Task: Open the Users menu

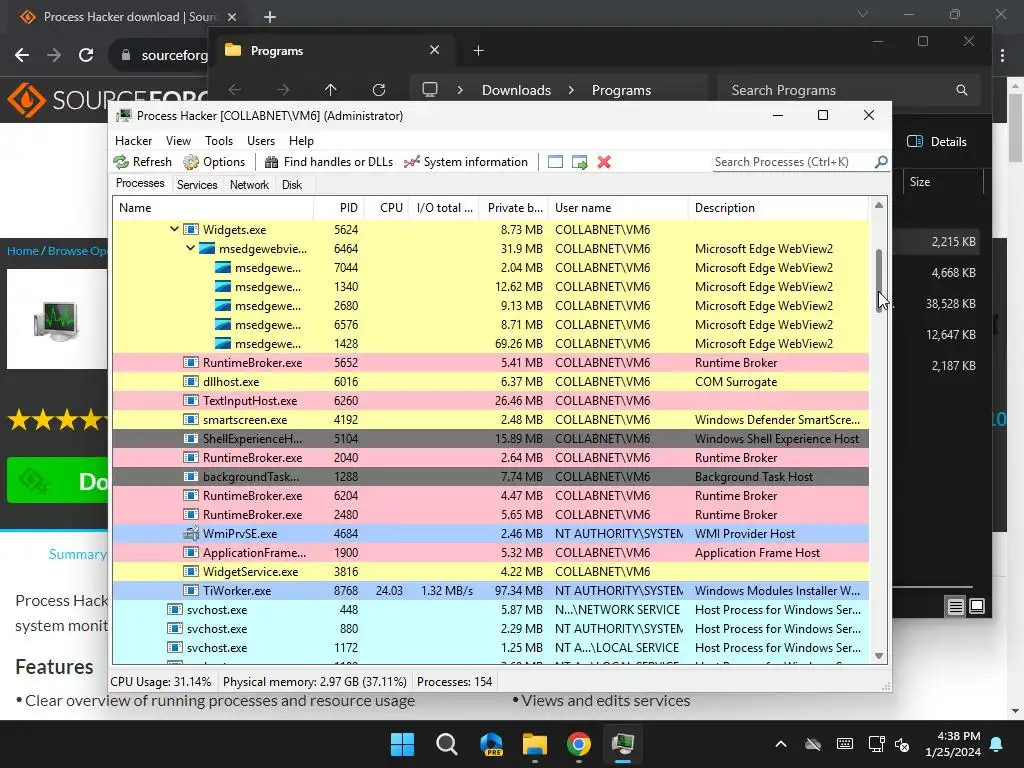Action: [x=261, y=141]
